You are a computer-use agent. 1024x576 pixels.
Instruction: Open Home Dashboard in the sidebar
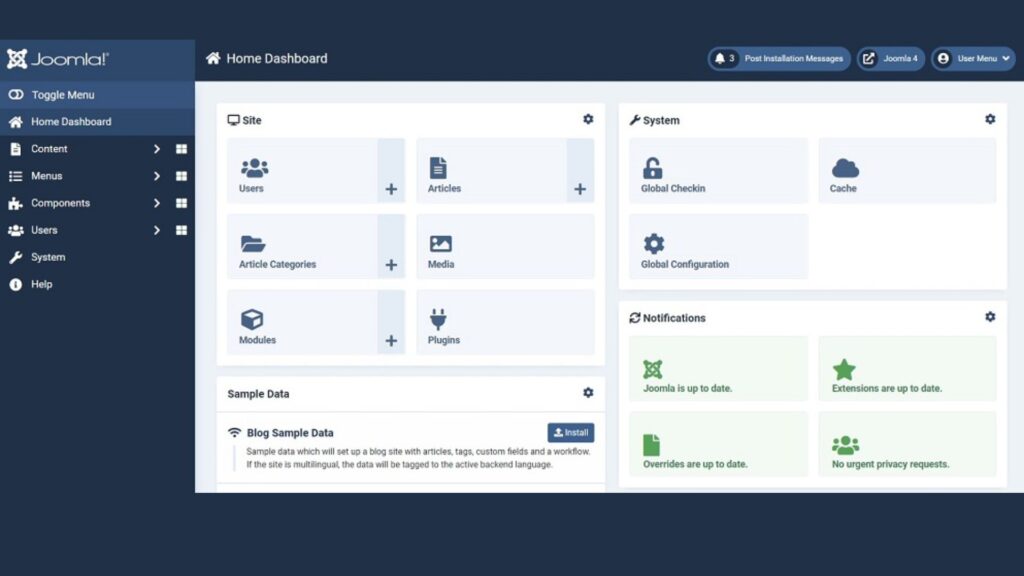click(97, 121)
